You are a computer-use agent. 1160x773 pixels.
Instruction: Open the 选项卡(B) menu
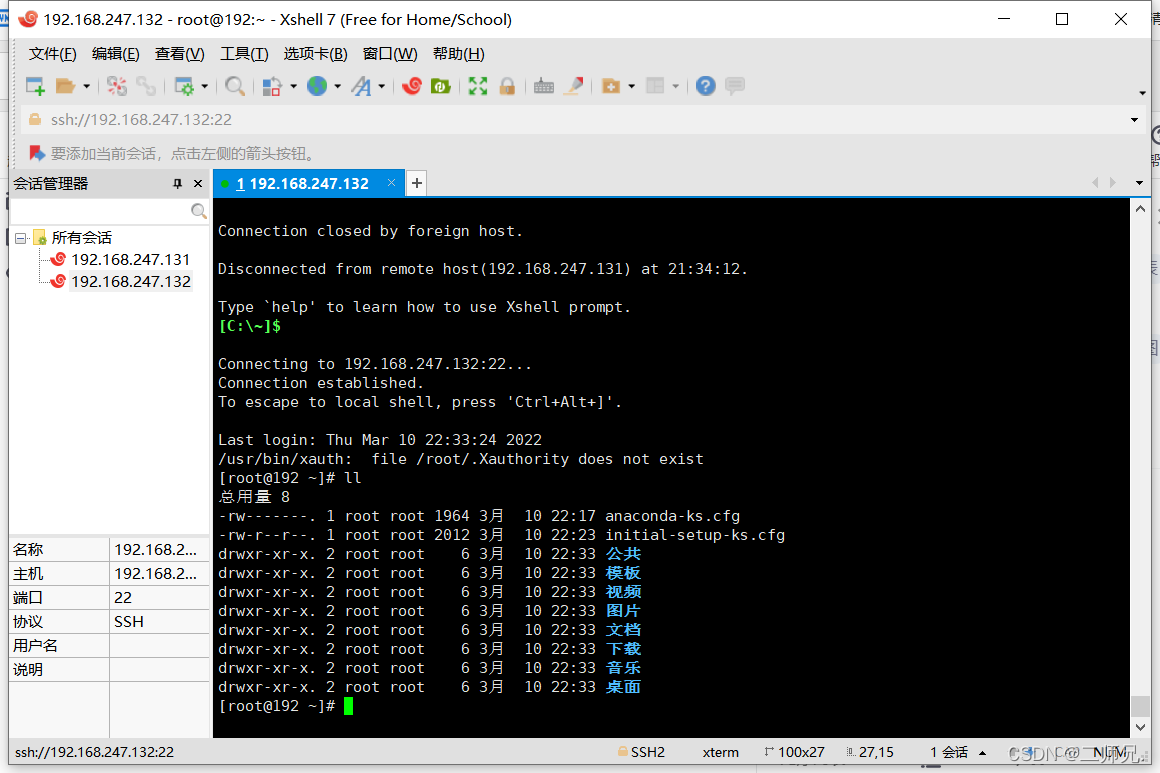click(315, 53)
